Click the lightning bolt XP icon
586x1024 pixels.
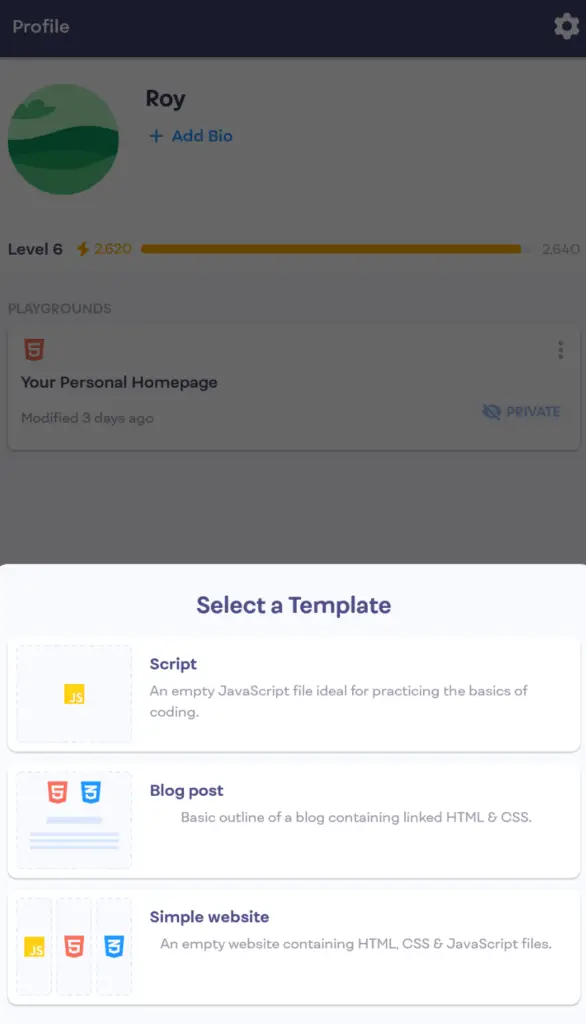click(83, 249)
